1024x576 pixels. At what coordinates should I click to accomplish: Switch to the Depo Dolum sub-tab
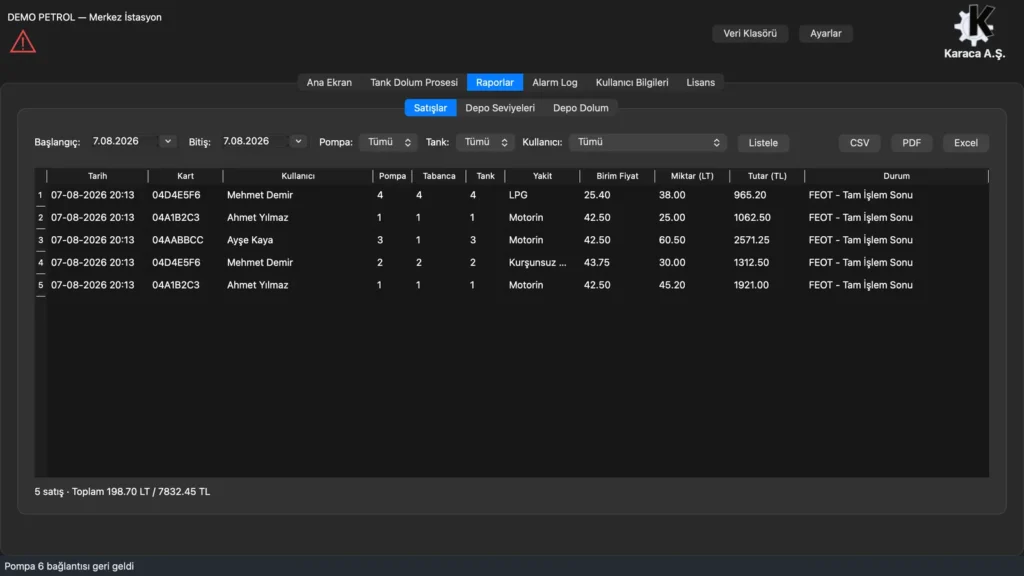(x=581, y=108)
